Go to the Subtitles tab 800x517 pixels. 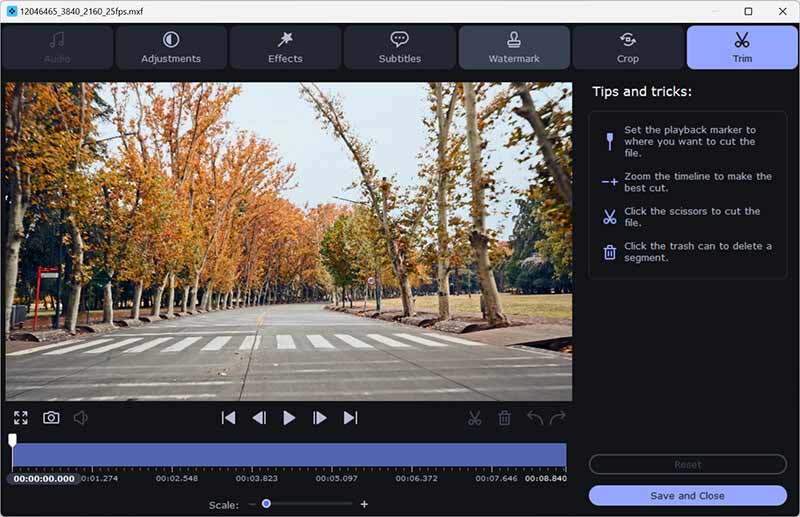(x=399, y=47)
